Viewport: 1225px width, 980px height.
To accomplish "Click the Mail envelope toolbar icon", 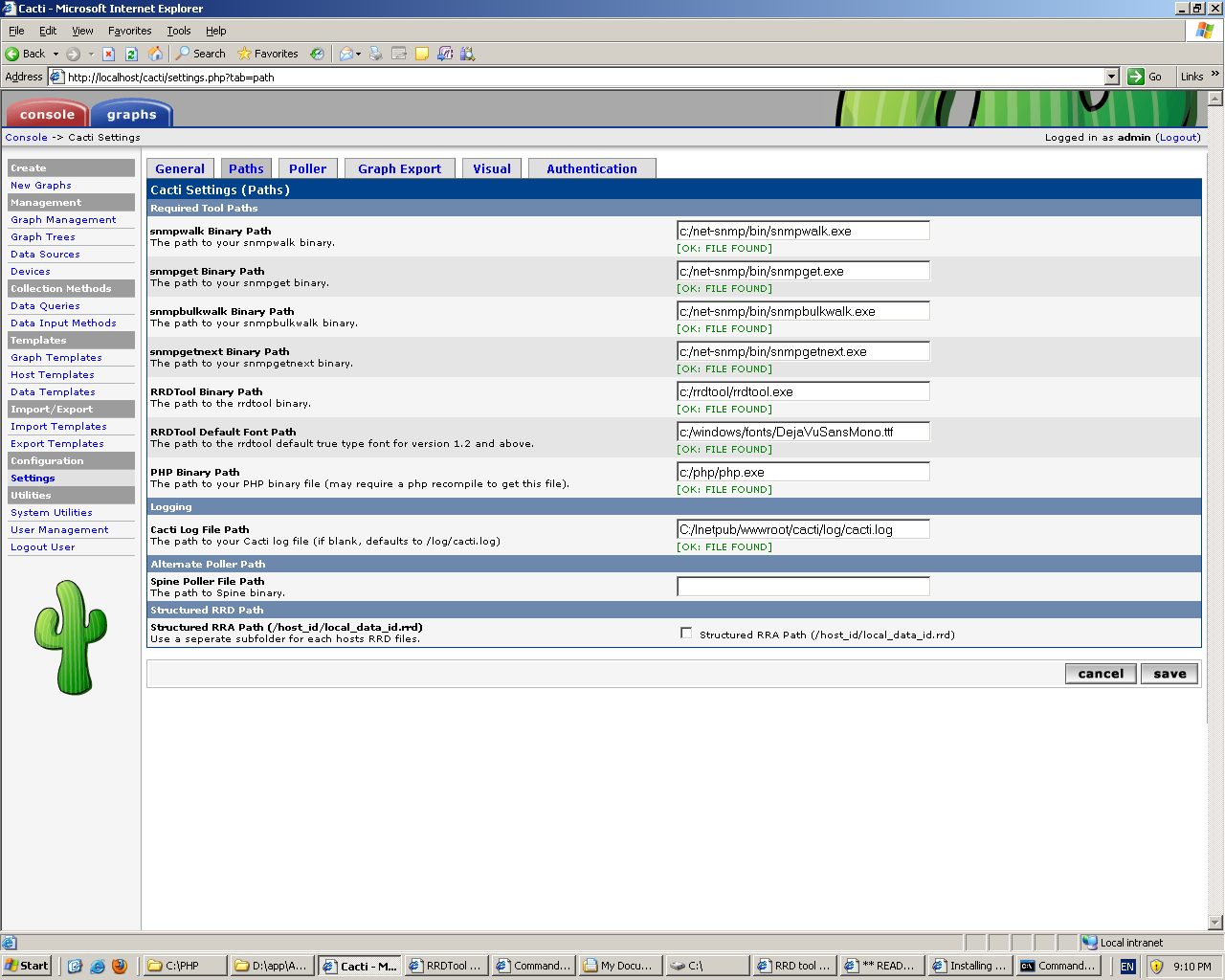I will 346,54.
